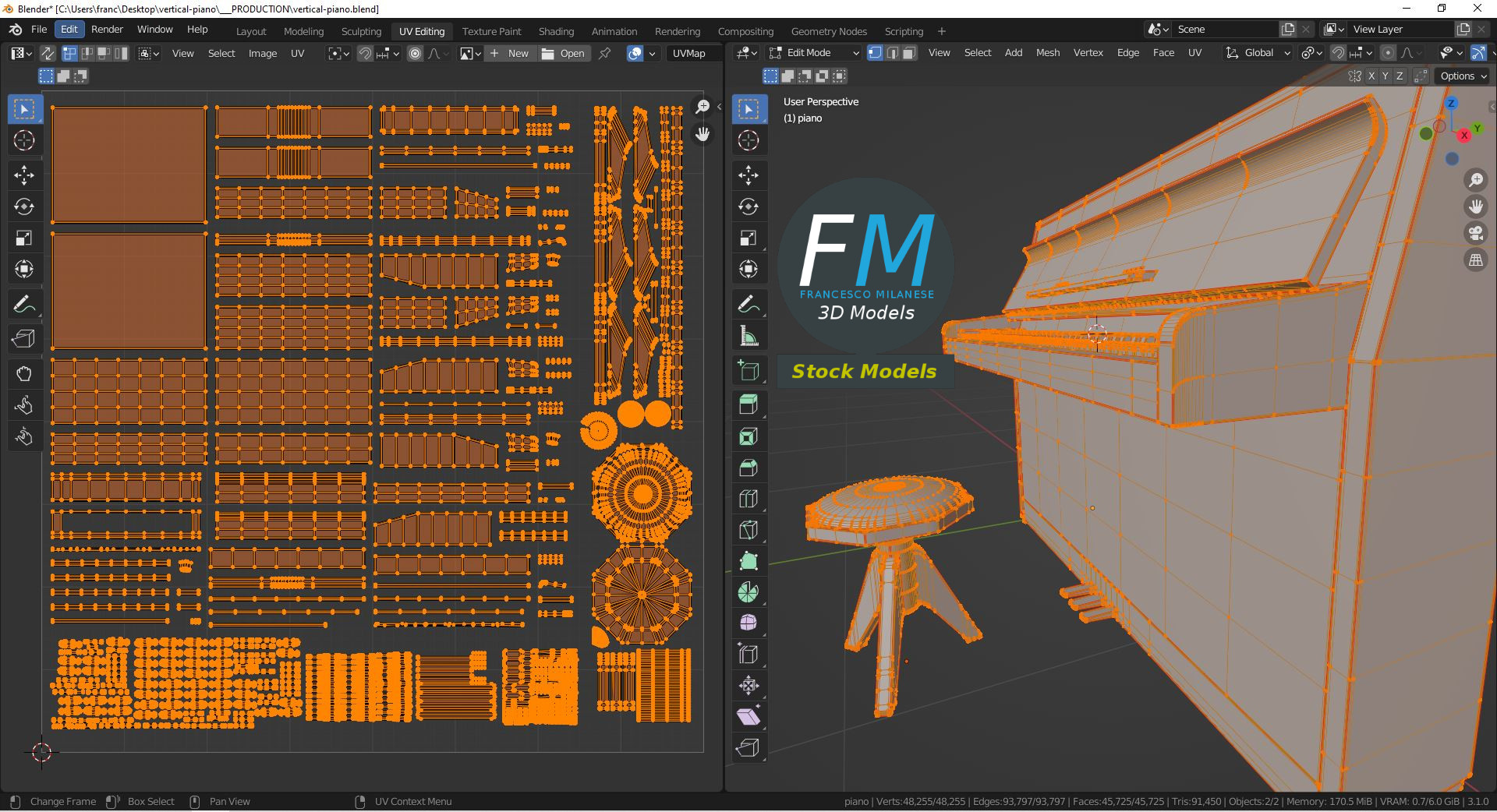The image size is (1497, 812).
Task: Open the Options dropdown in viewport
Action: 1463,76
